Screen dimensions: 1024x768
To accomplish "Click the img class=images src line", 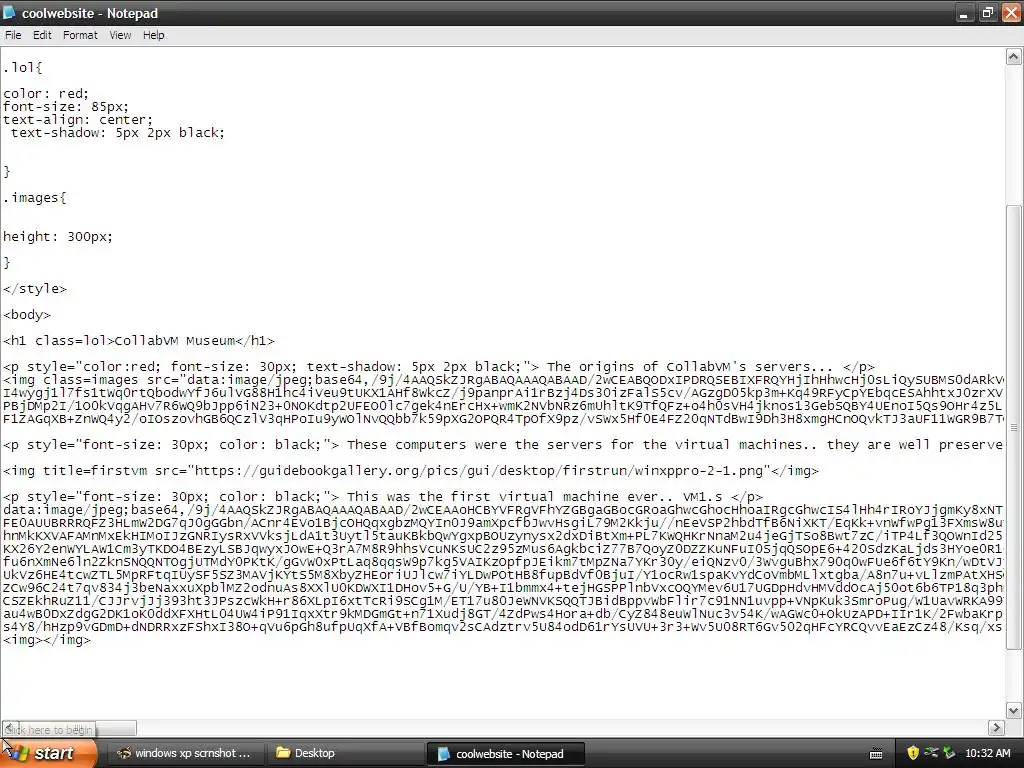I will point(503,379).
